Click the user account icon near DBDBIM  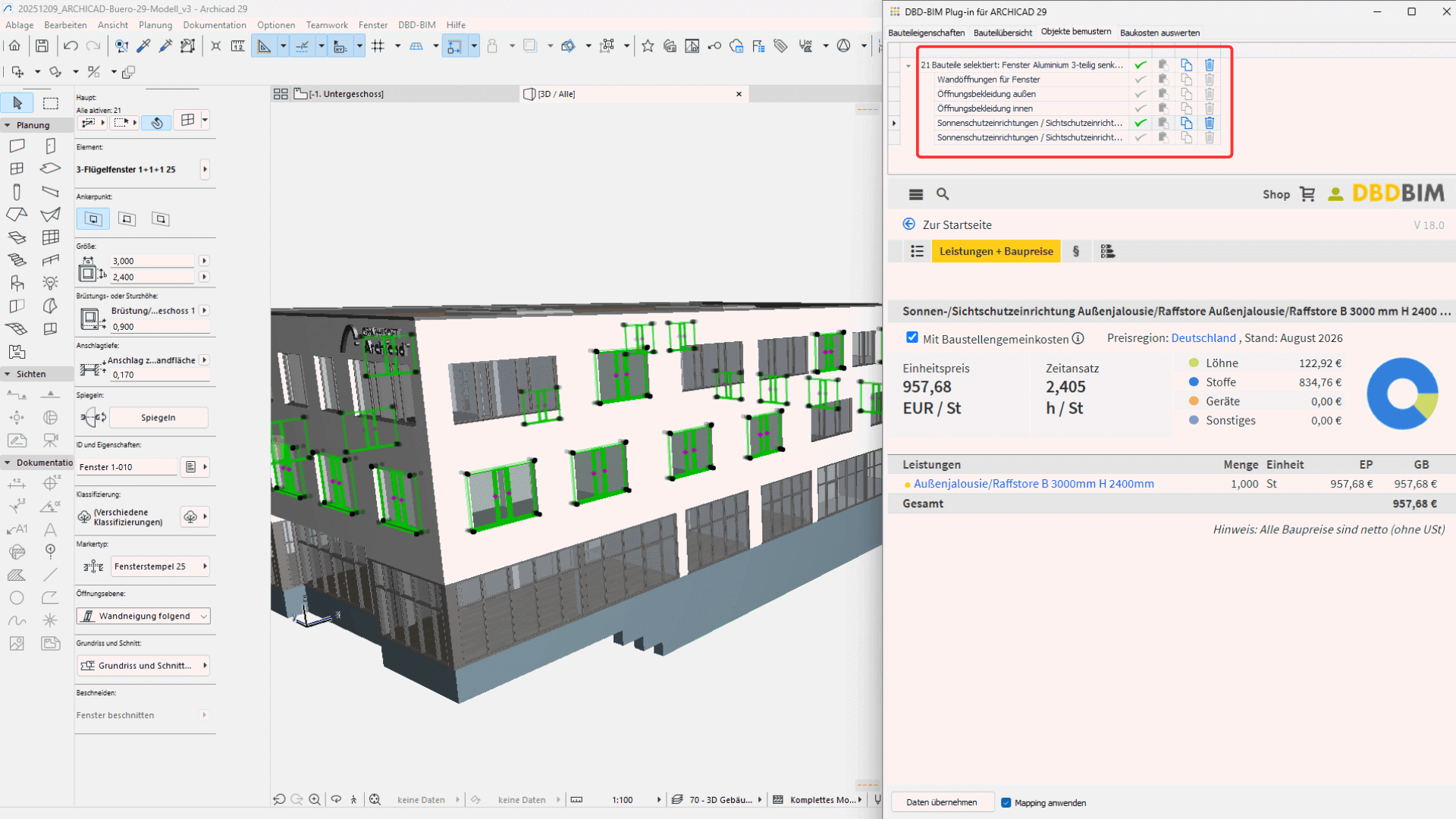click(1335, 194)
